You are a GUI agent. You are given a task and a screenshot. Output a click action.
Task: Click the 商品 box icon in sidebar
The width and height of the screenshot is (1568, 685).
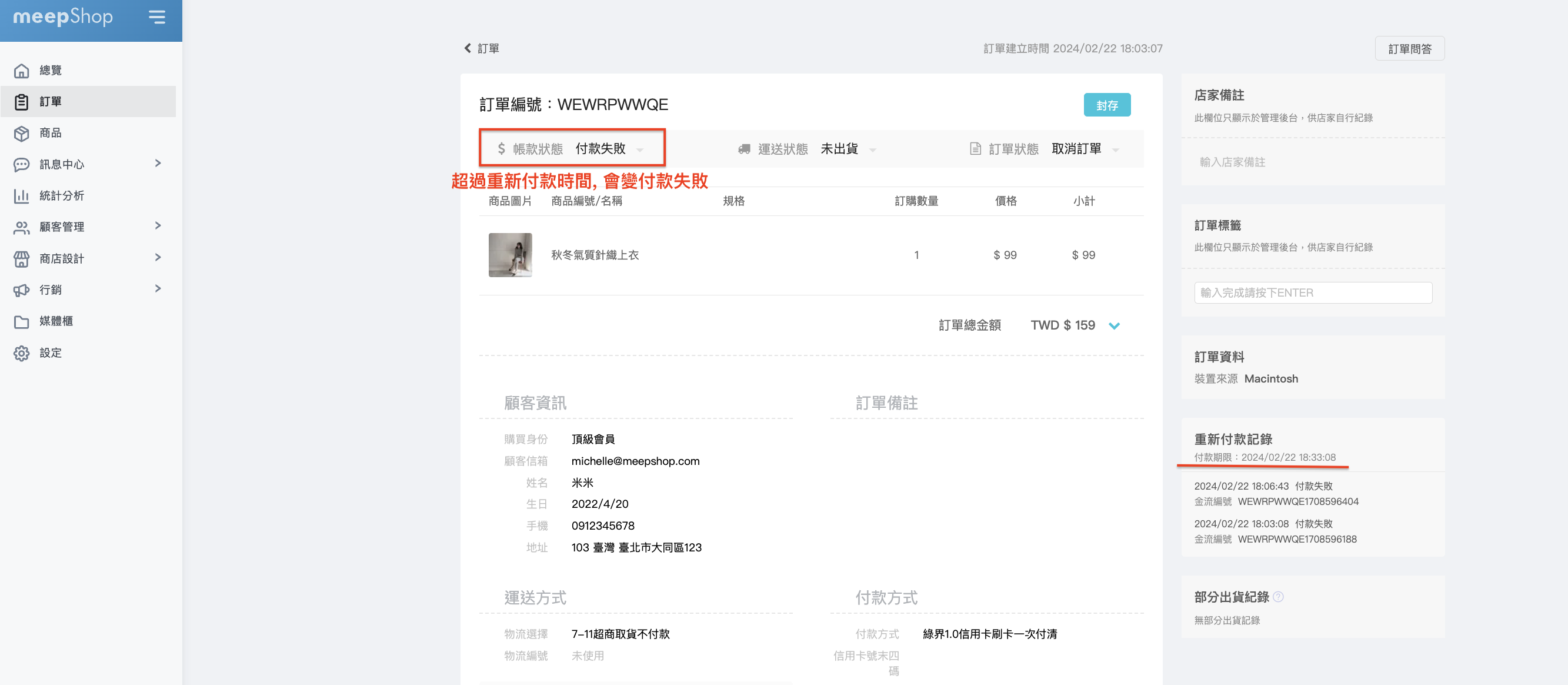(21, 134)
